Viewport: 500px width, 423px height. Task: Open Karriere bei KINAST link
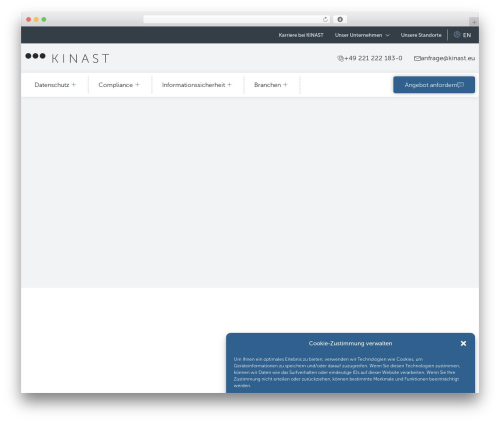(301, 35)
